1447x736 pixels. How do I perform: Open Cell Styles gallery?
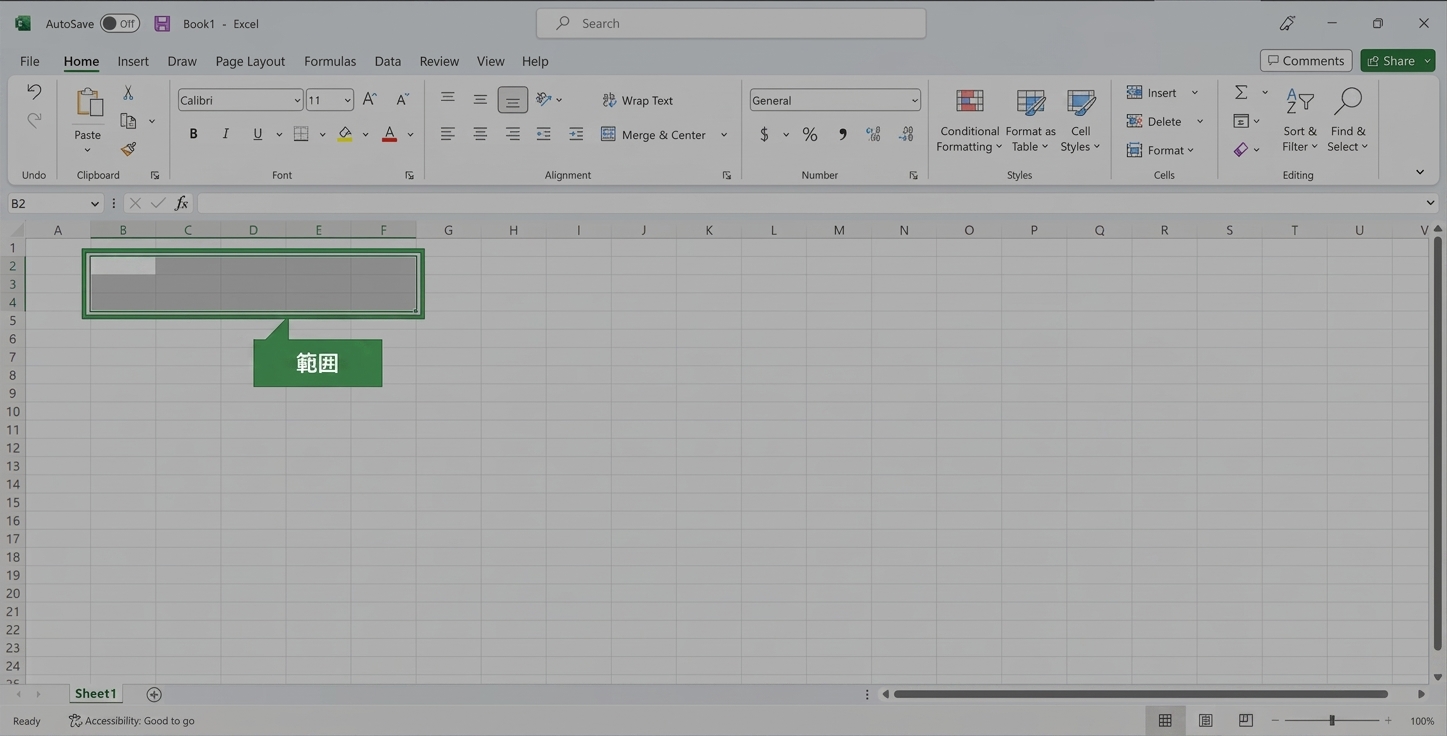[x=1080, y=120]
